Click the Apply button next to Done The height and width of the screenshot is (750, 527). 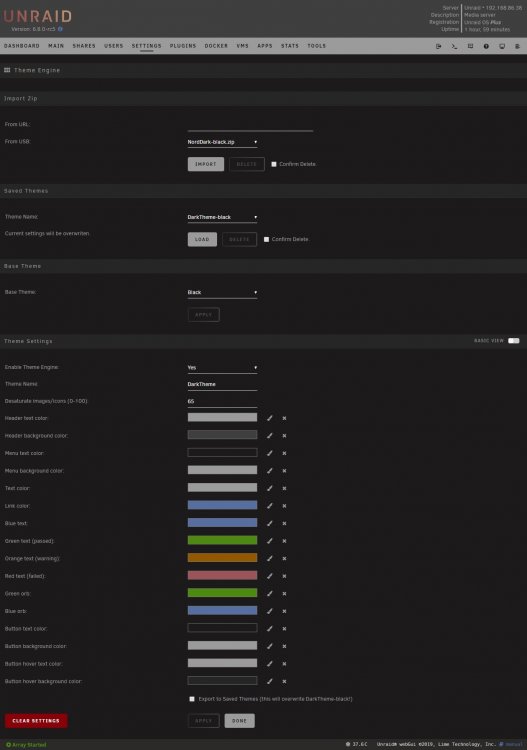point(204,720)
